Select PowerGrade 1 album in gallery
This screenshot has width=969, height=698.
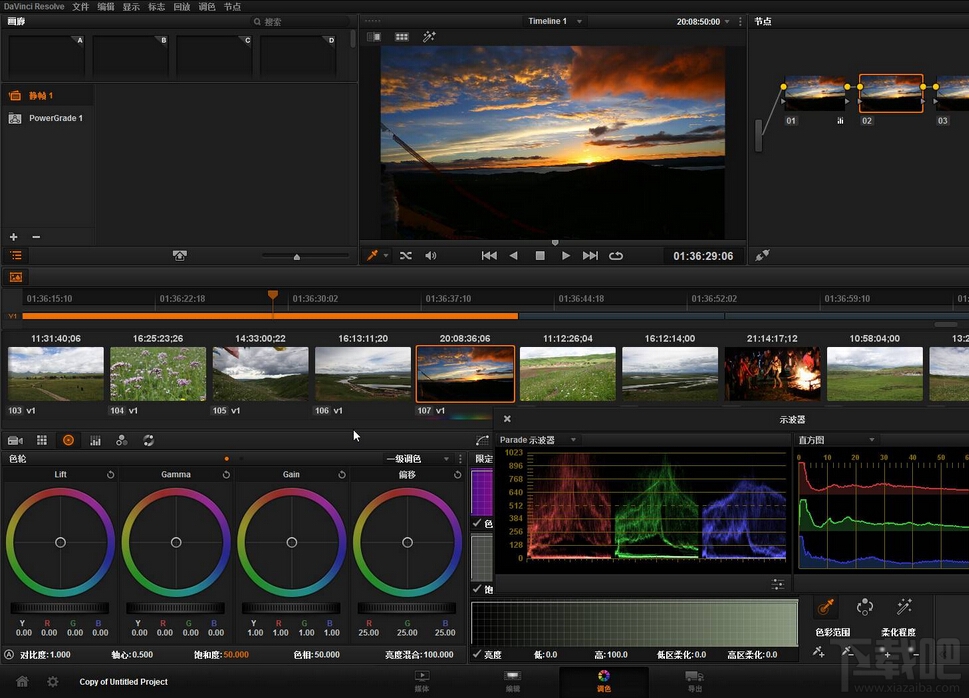[x=55, y=118]
